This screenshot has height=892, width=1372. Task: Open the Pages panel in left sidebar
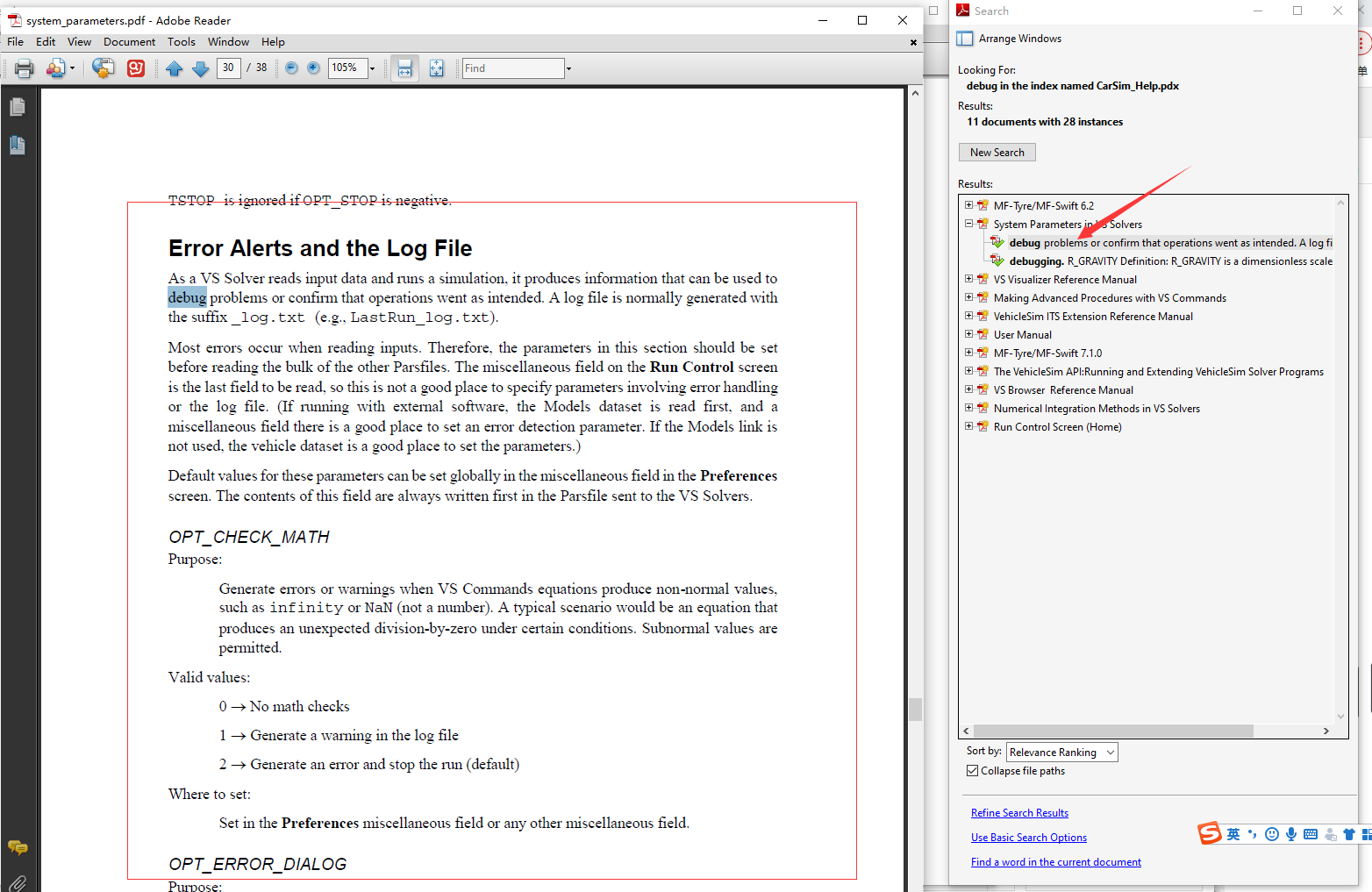click(18, 107)
